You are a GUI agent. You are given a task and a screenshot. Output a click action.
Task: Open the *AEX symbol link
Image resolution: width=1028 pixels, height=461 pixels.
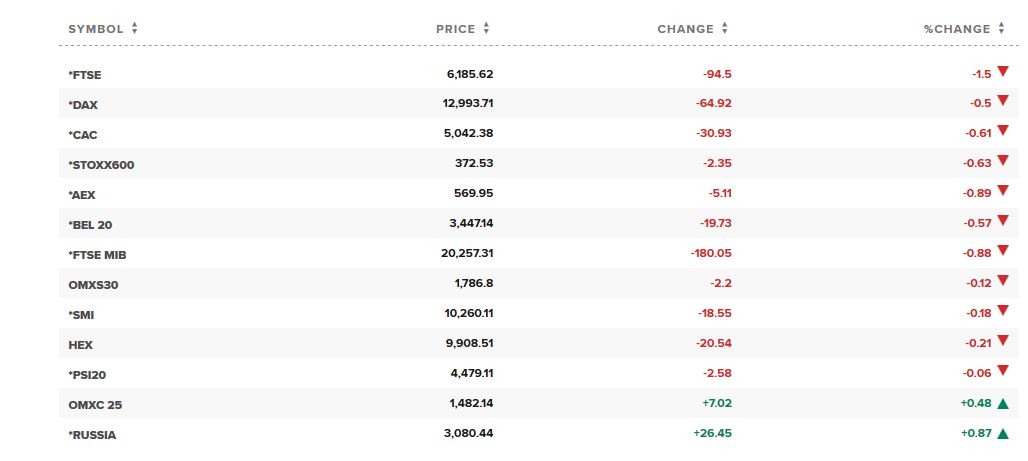click(x=82, y=195)
